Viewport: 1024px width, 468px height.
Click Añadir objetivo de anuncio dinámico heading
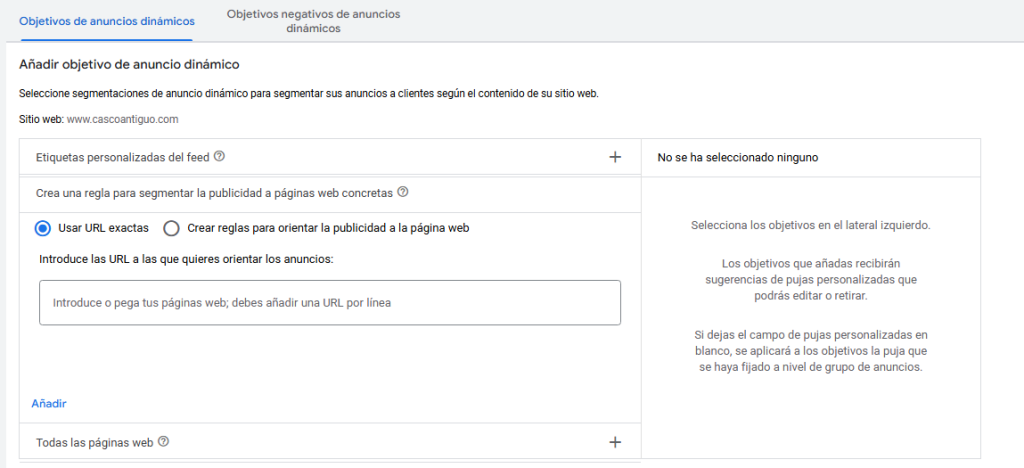click(129, 65)
